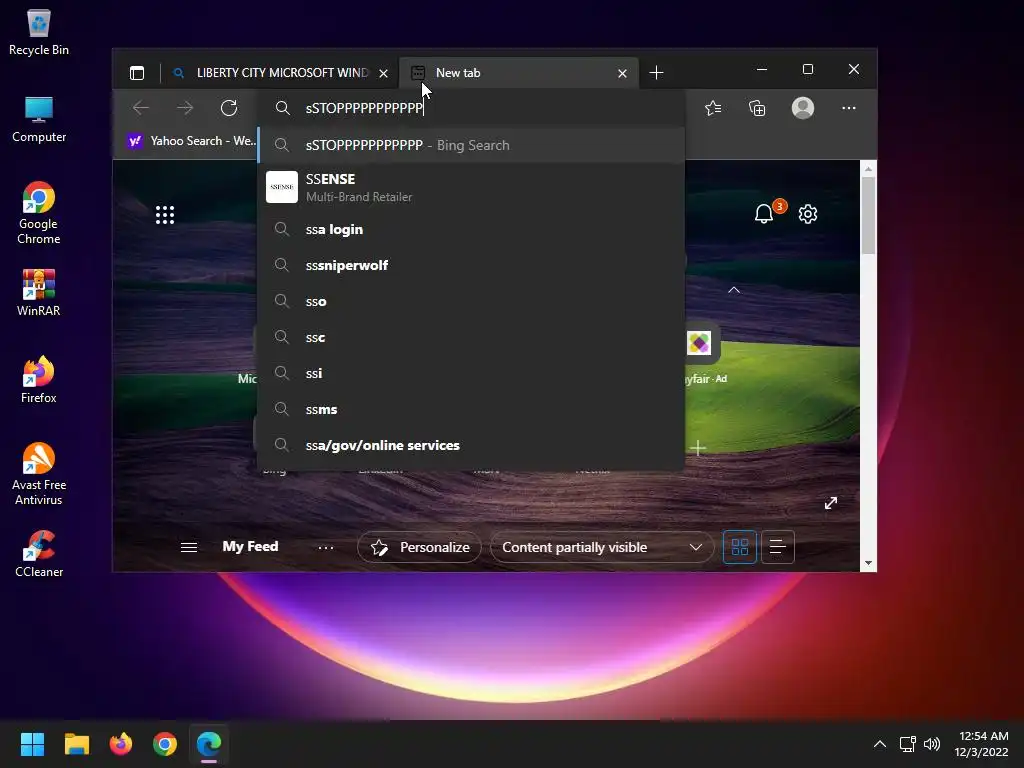This screenshot has height=768, width=1024.
Task: Open My Feed heading
Action: click(250, 547)
